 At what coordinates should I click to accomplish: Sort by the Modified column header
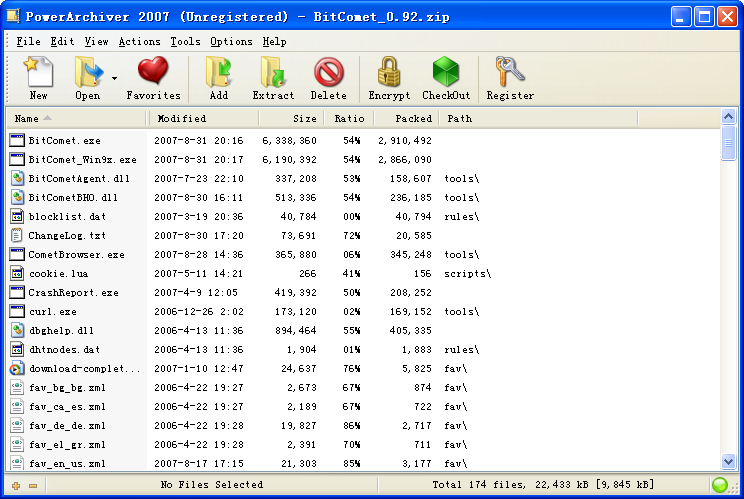pos(203,119)
